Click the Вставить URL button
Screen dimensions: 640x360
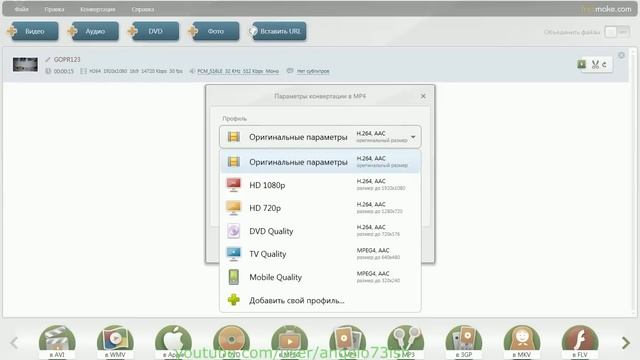279,31
